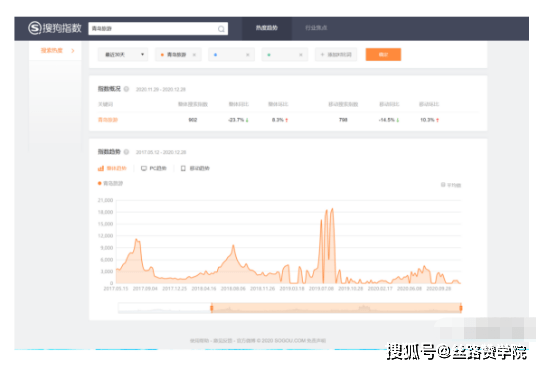Open the 最近30天 time range dropdown
Screen dimensions: 541x369
tap(123, 55)
